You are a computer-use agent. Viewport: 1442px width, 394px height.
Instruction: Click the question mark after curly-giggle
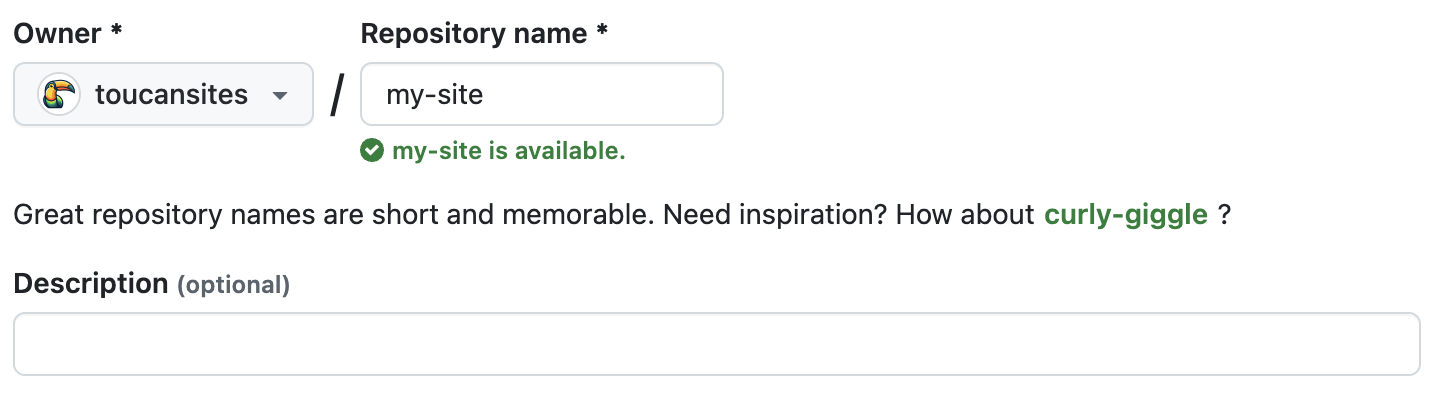1223,215
